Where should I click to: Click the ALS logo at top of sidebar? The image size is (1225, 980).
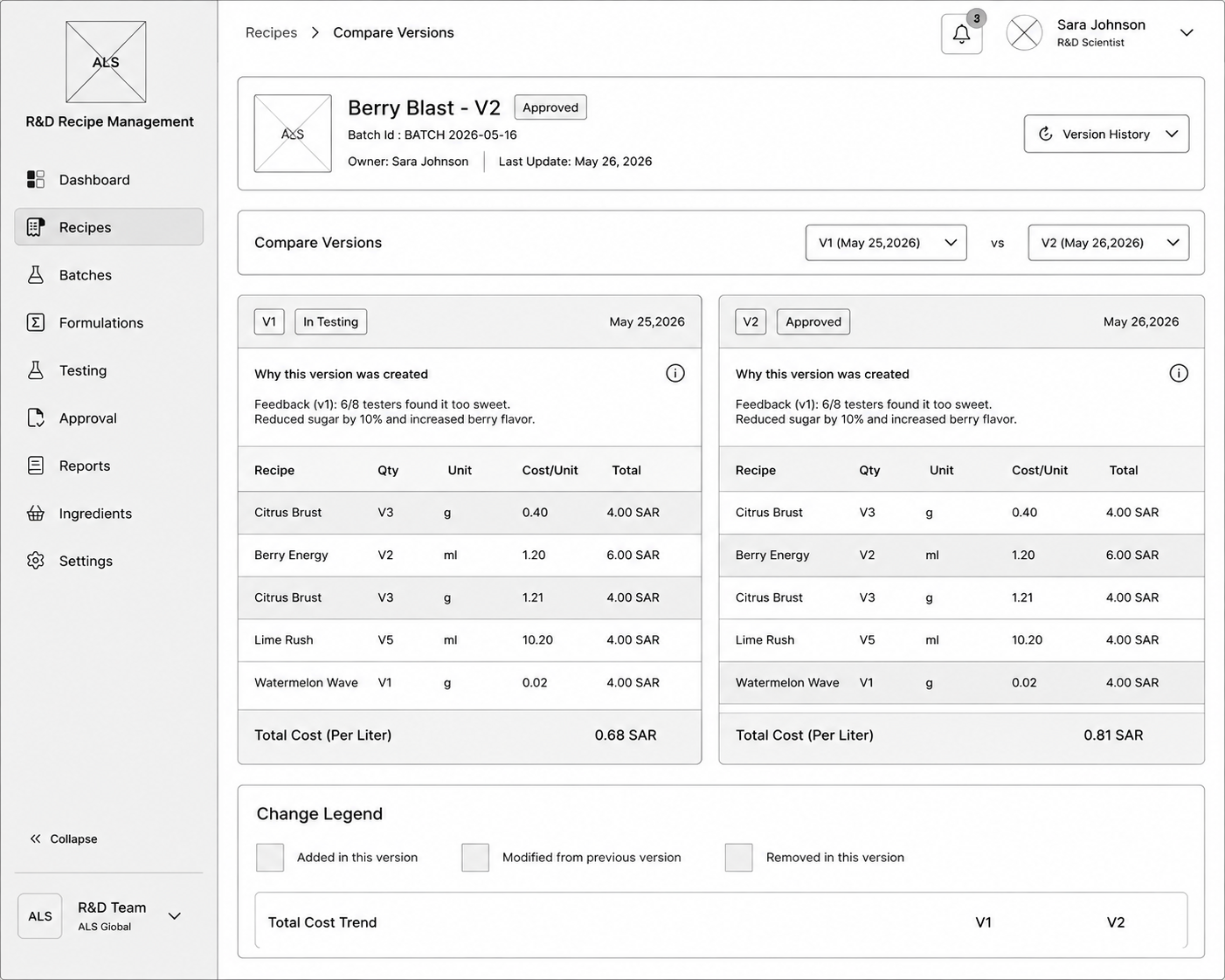[x=106, y=62]
